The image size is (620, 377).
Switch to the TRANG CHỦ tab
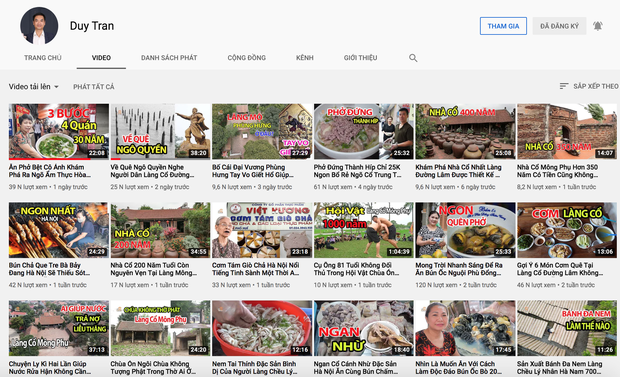[x=43, y=58]
